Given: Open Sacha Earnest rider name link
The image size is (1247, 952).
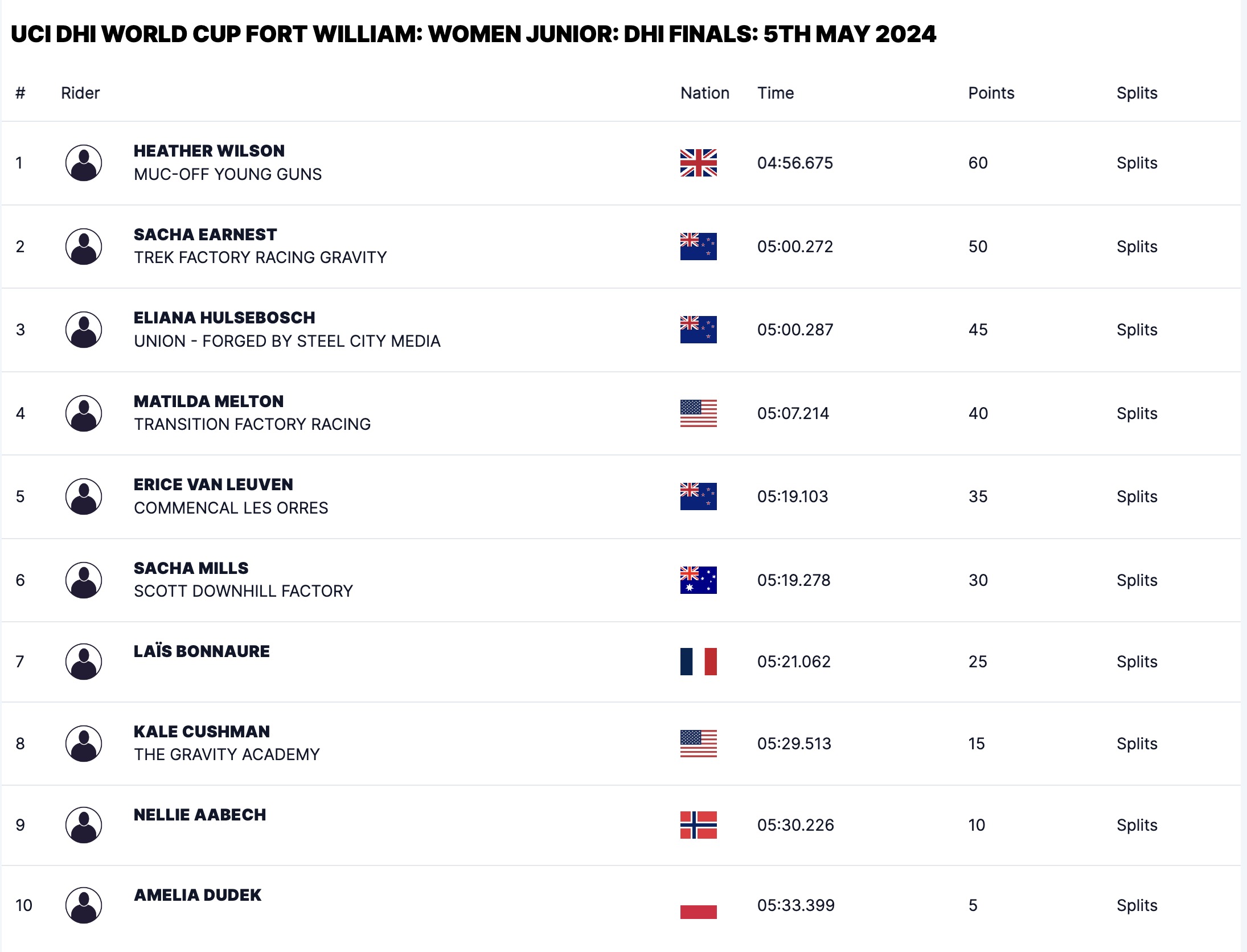Looking at the screenshot, I should 205,235.
